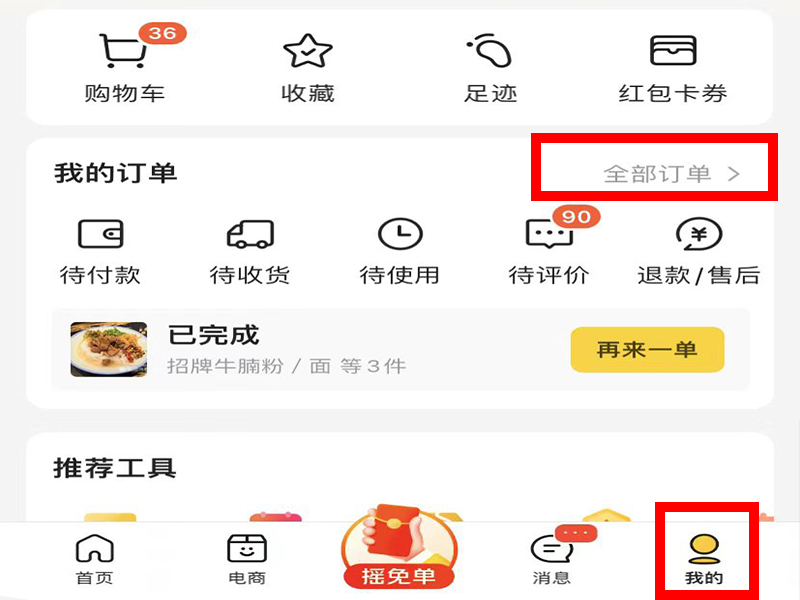The height and width of the screenshot is (600, 800).
Task: Open 收藏 favorites star icon
Action: coord(308,51)
